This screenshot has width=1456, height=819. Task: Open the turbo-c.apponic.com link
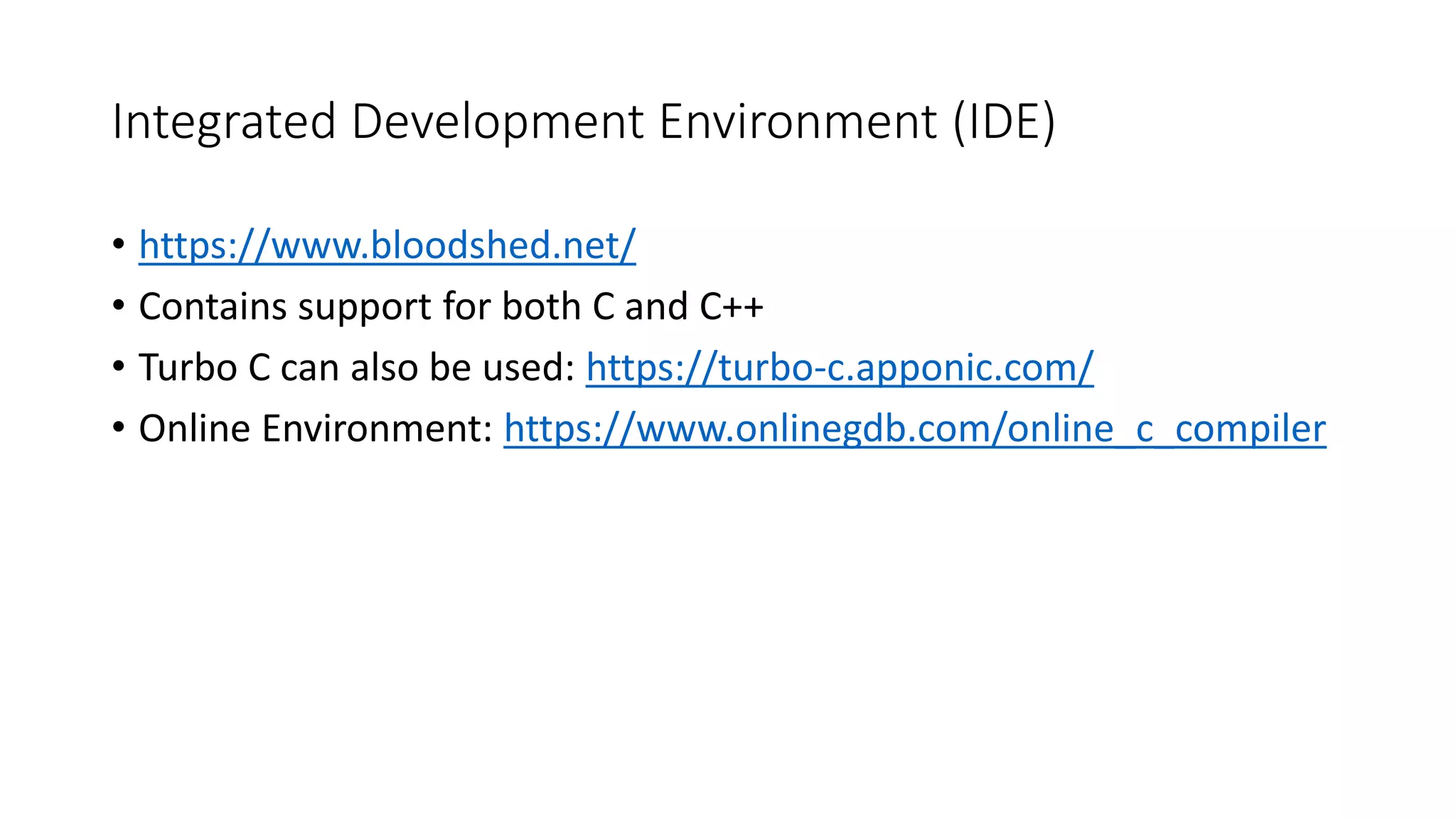click(x=840, y=368)
